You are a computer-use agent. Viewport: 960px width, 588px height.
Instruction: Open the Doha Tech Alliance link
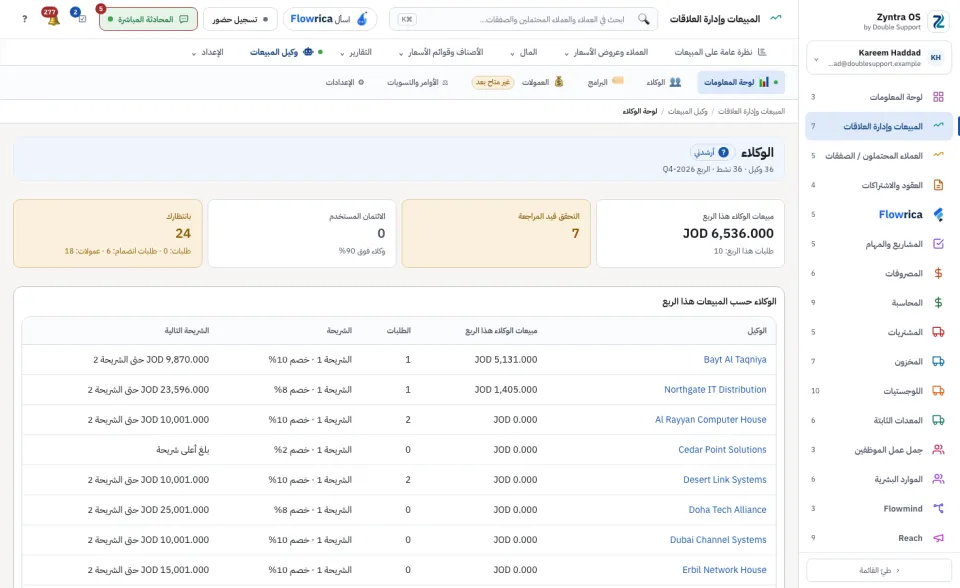click(727, 510)
